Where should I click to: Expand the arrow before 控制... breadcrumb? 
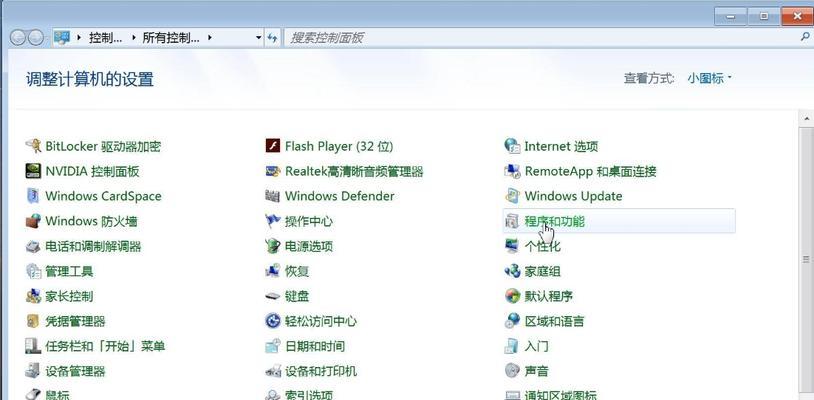point(79,37)
